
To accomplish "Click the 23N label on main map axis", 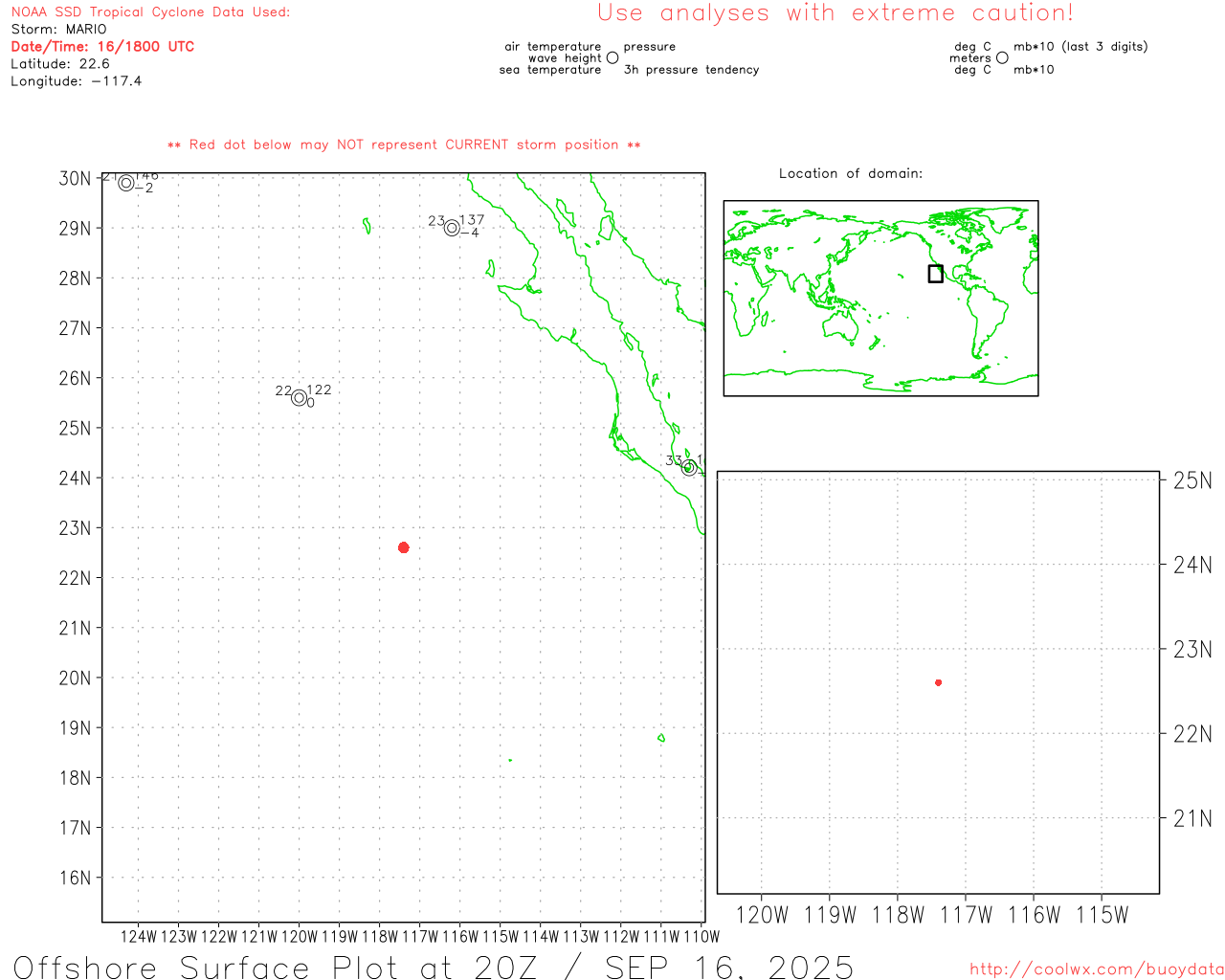I will [75, 528].
